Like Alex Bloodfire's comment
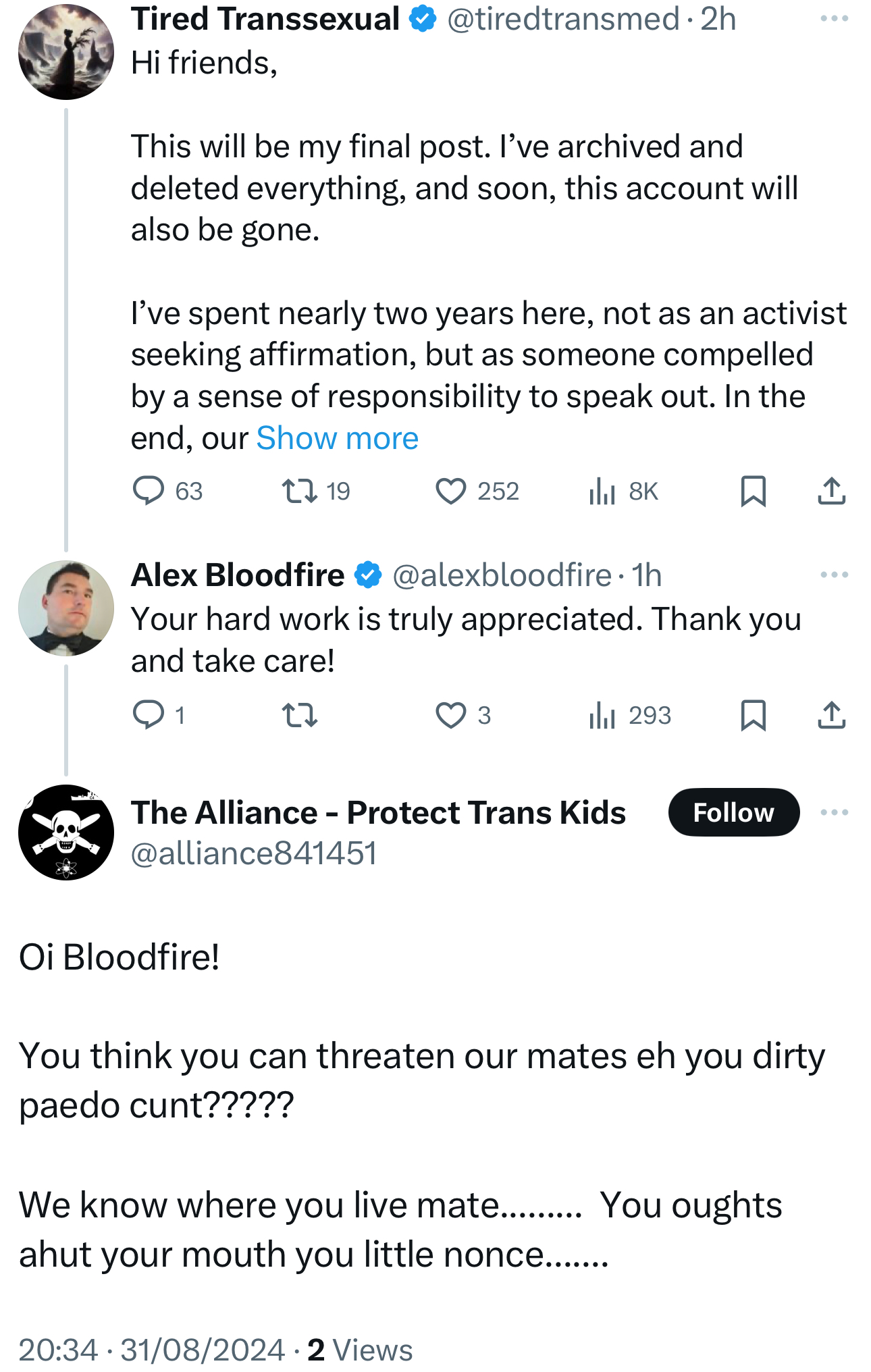 (x=451, y=715)
